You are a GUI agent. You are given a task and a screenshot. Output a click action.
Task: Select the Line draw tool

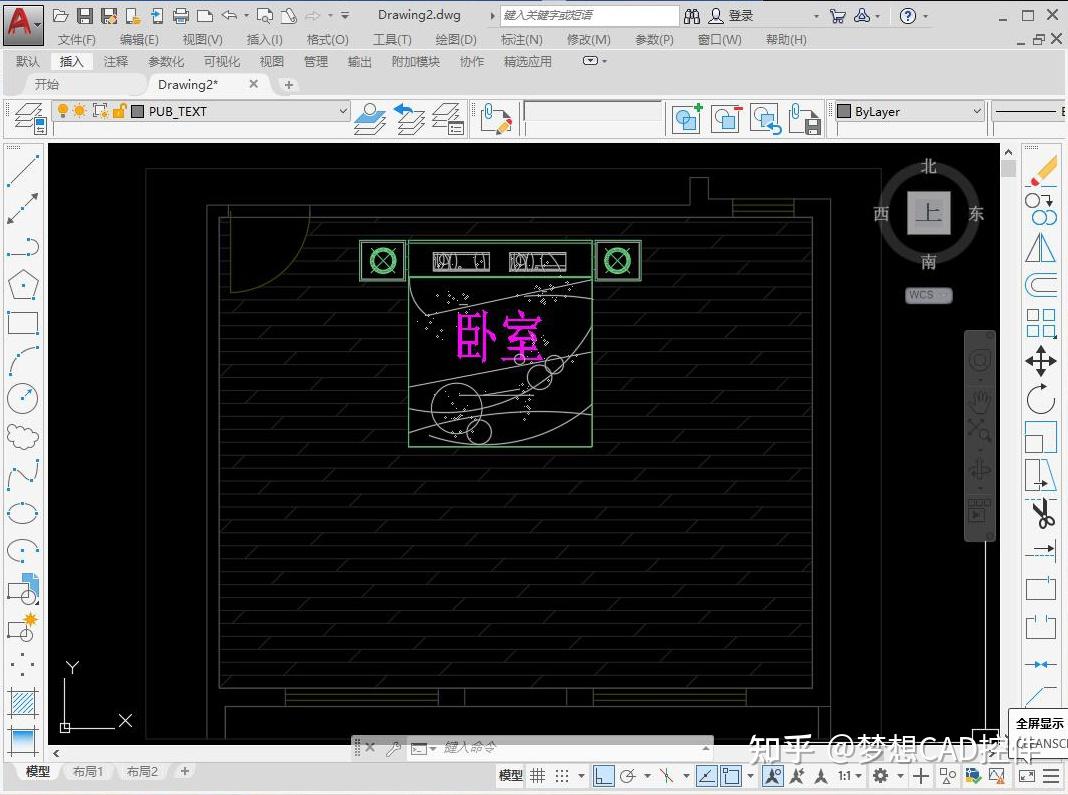[x=22, y=170]
